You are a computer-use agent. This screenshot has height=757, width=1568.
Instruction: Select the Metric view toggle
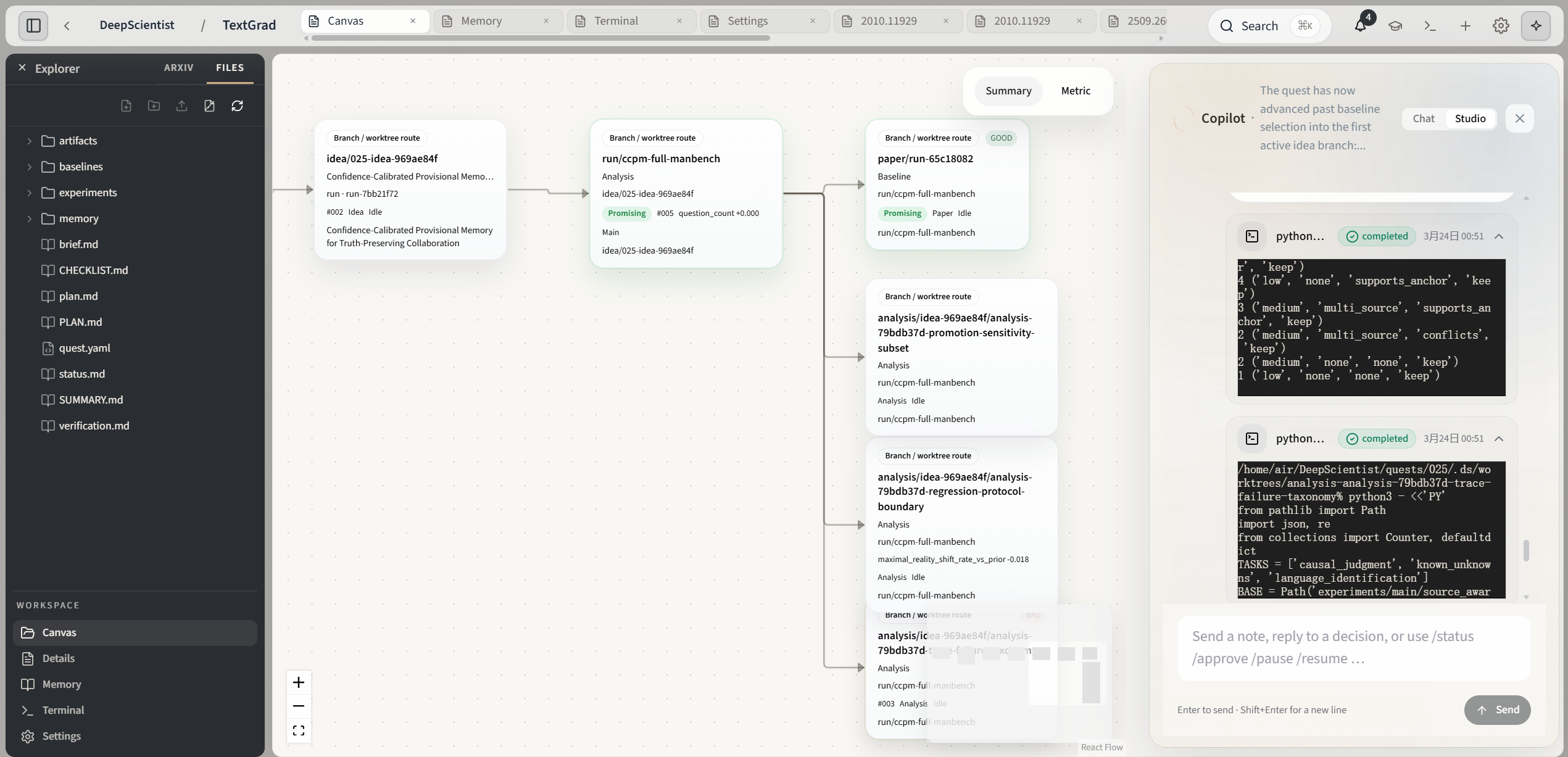pyautogui.click(x=1075, y=91)
